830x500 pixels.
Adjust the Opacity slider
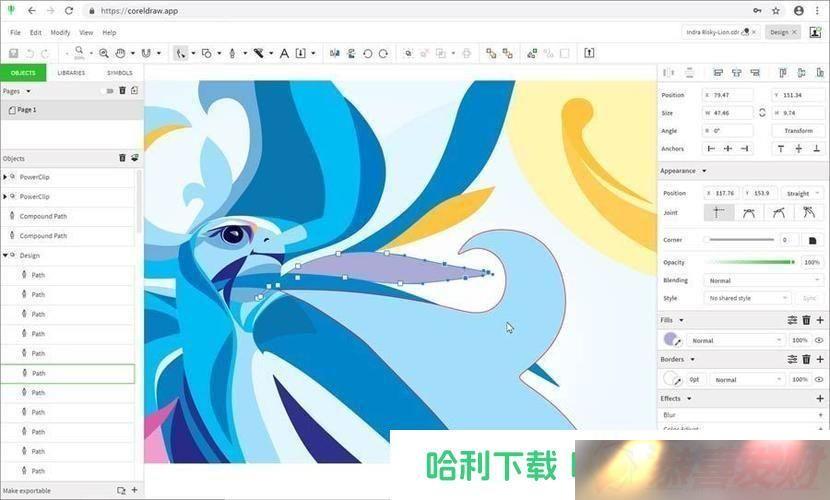tap(751, 262)
